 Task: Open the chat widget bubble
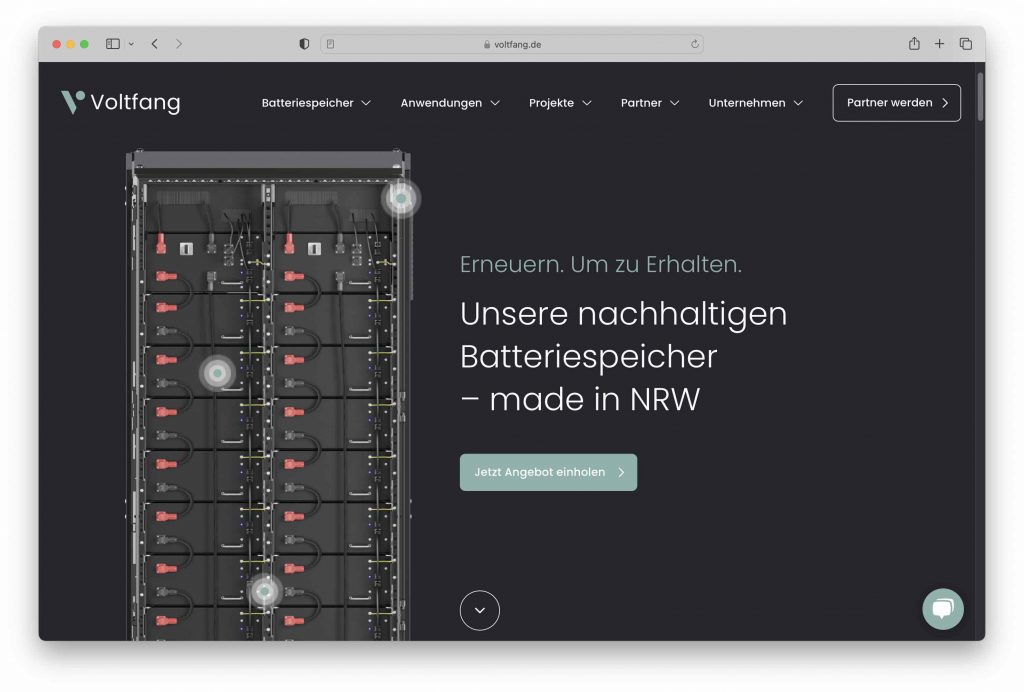coord(942,608)
